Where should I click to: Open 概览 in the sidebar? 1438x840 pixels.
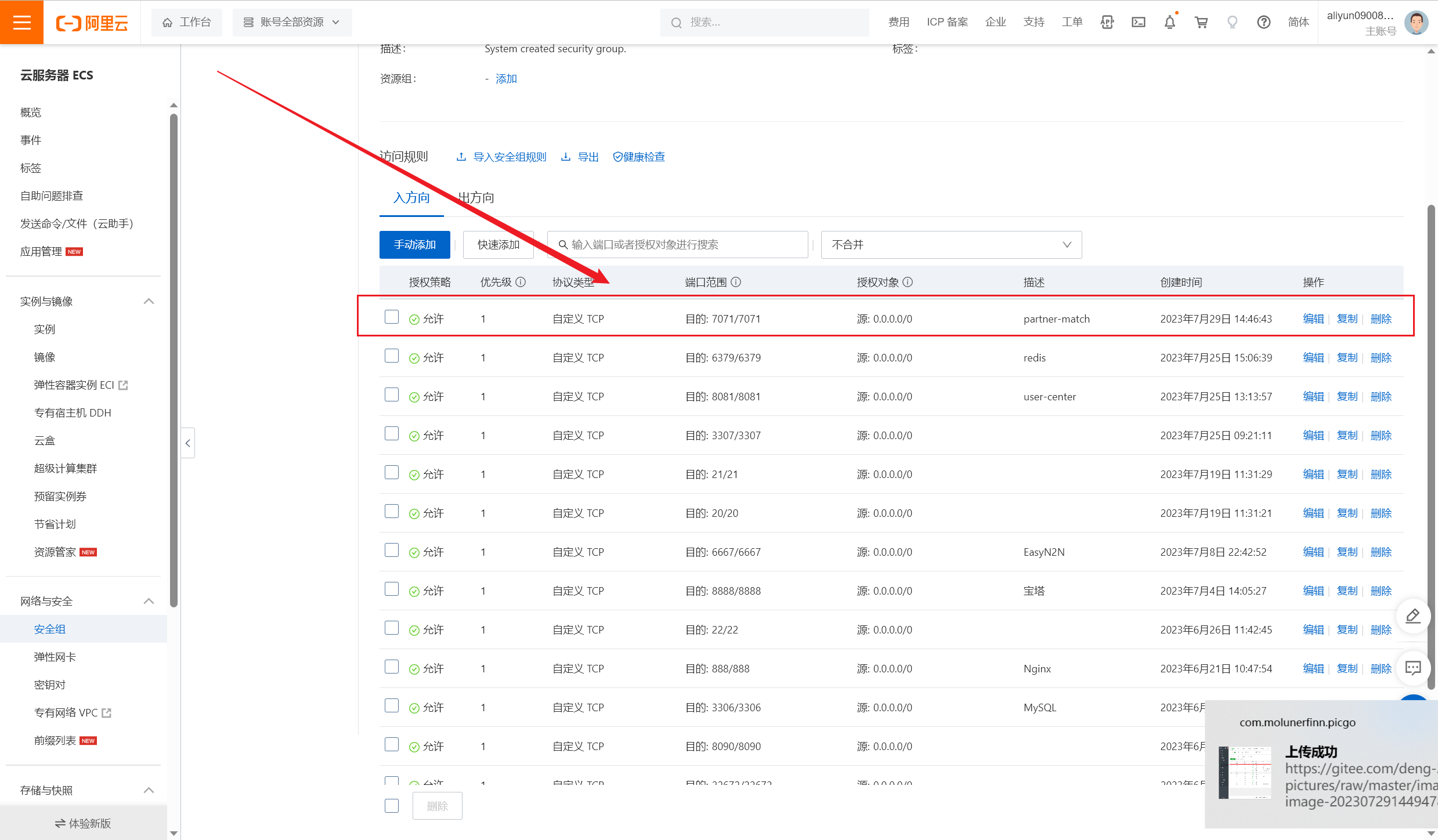tap(31, 112)
